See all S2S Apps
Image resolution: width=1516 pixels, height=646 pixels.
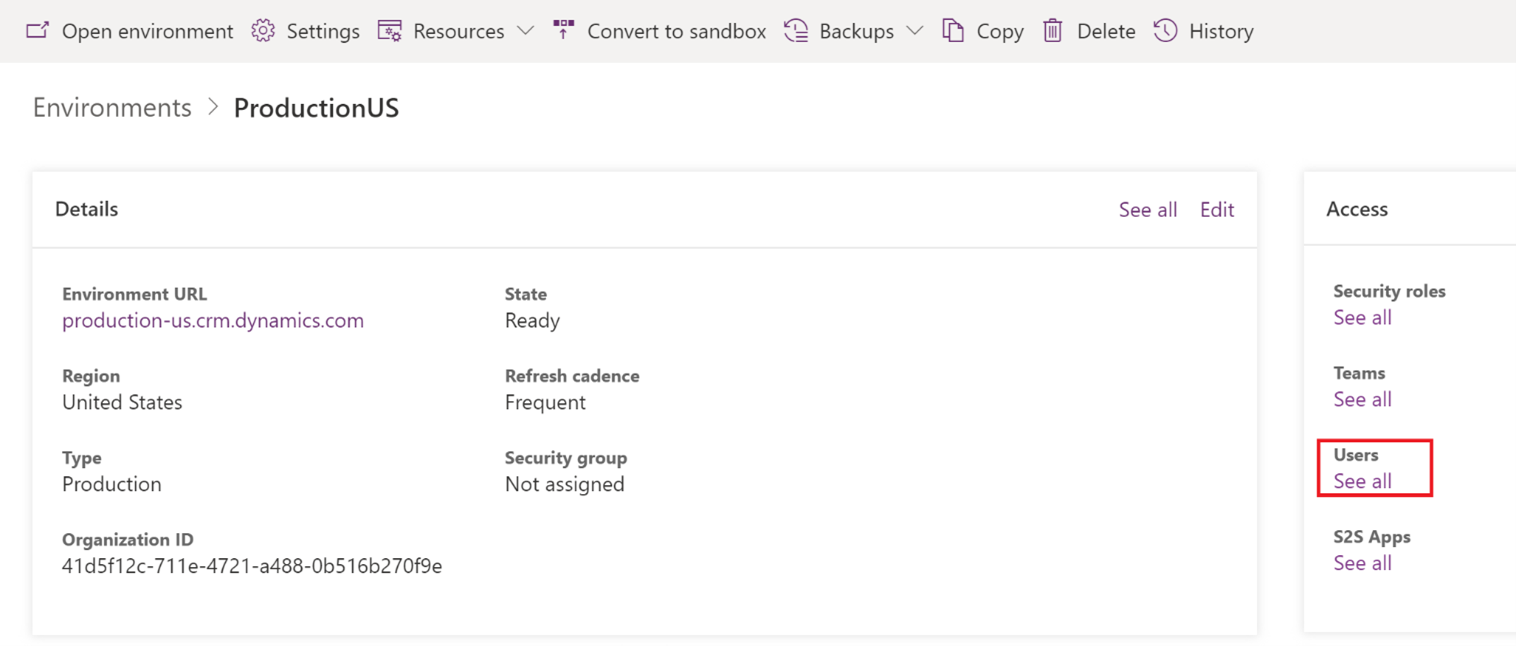(1362, 564)
